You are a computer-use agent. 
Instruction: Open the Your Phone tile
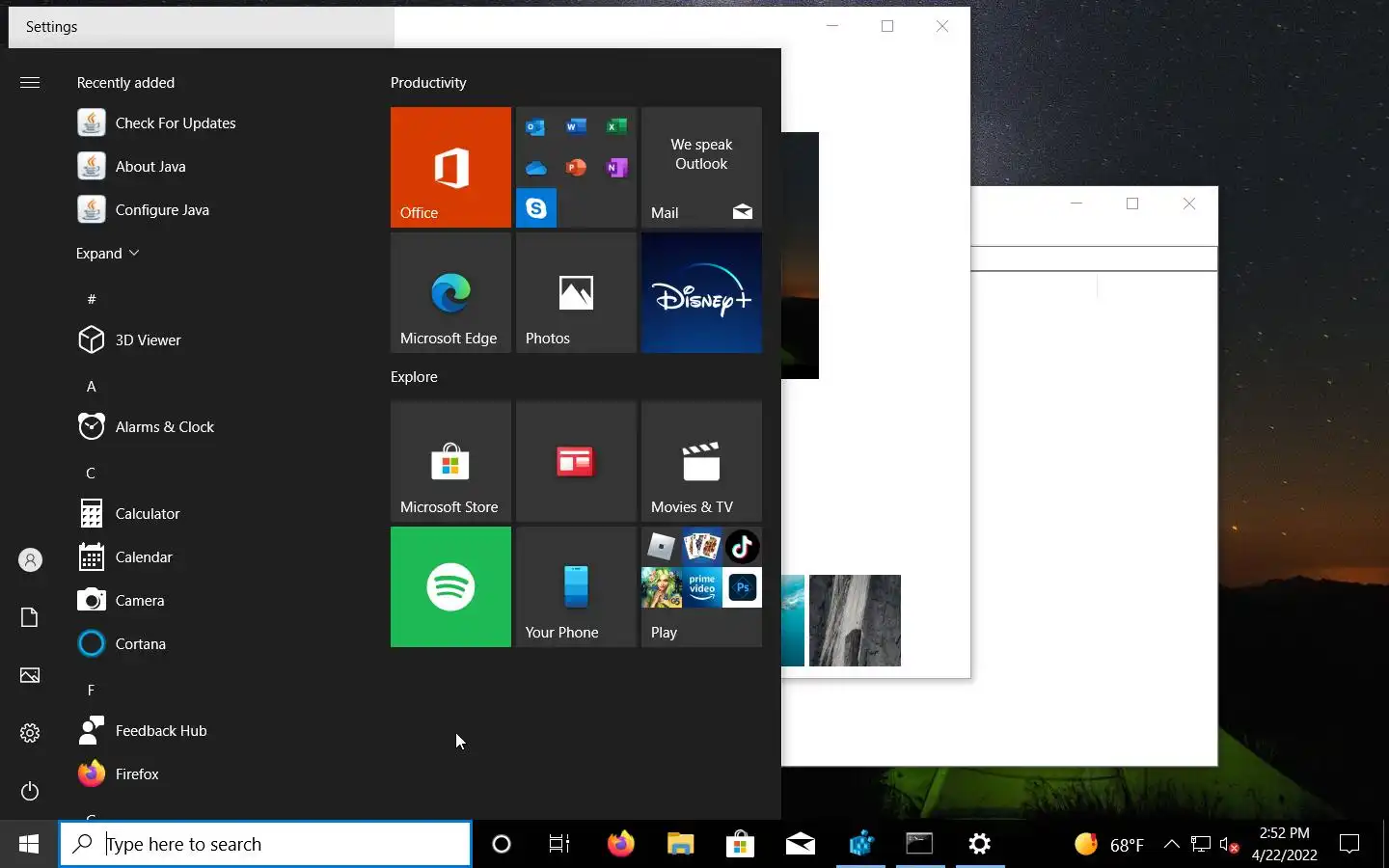(576, 586)
